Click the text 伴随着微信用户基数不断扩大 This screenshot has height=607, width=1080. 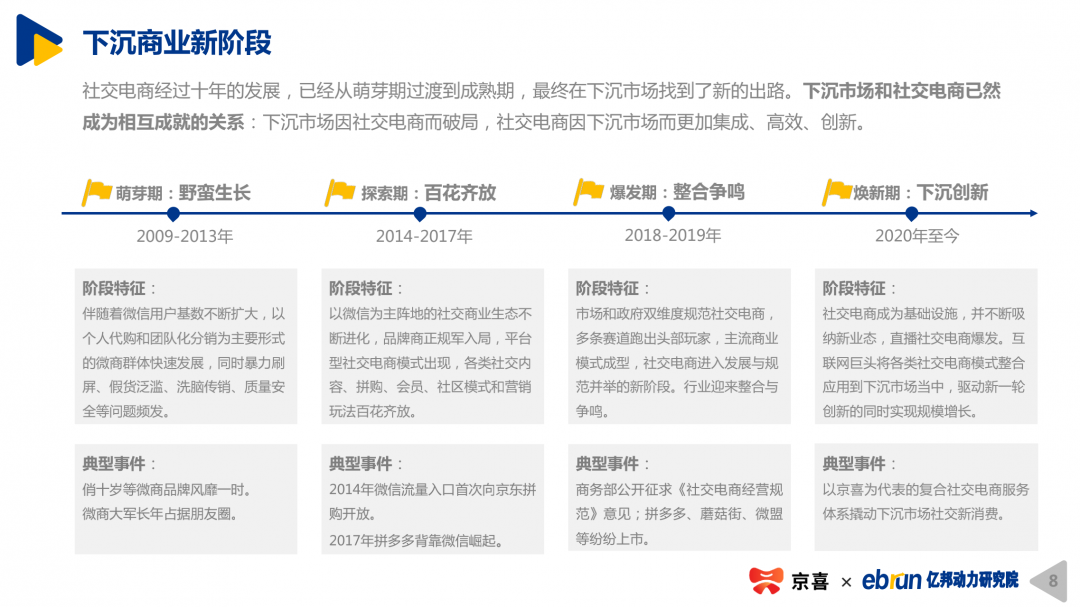pyautogui.click(x=173, y=314)
